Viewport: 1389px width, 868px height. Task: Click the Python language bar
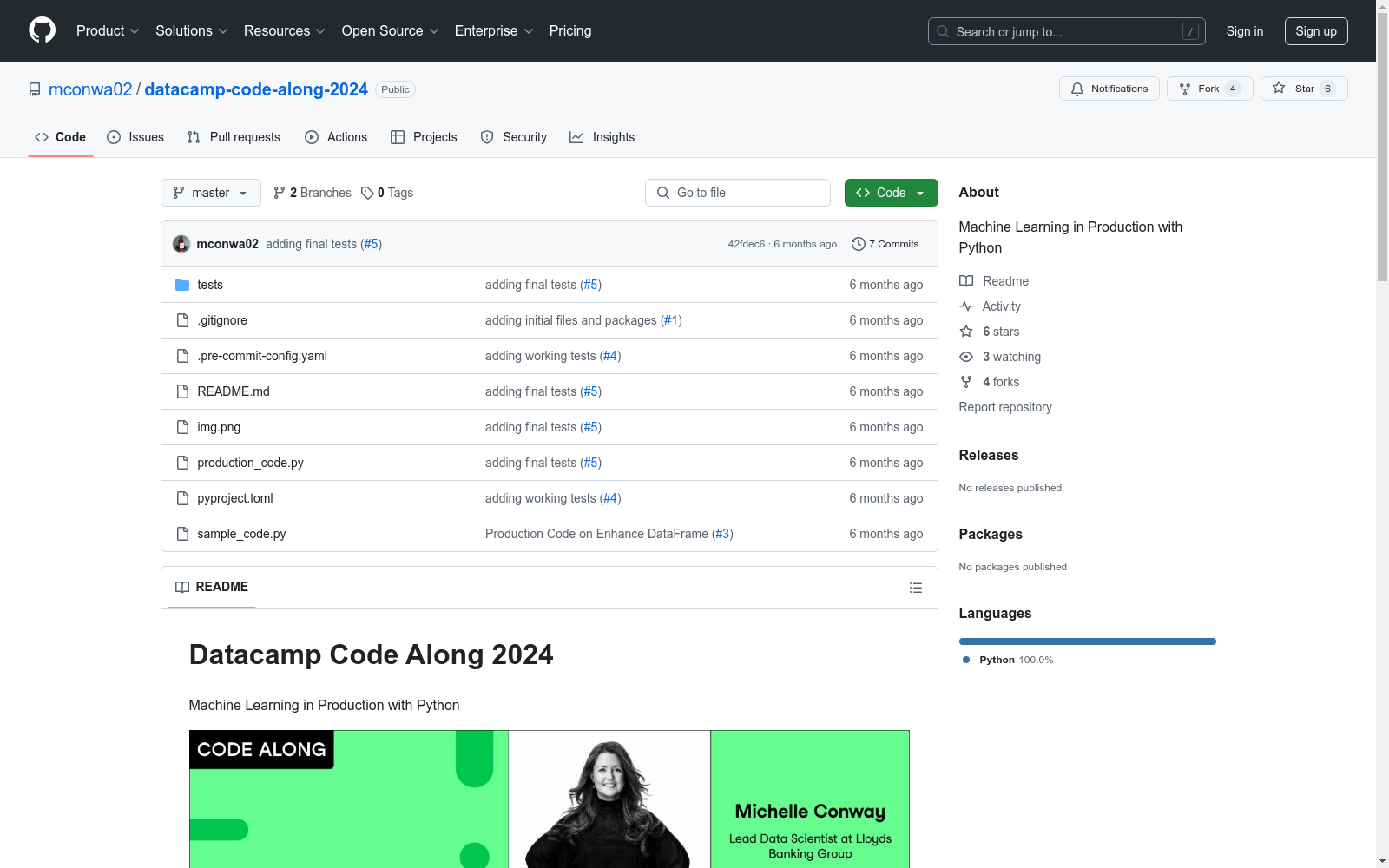(x=1088, y=641)
